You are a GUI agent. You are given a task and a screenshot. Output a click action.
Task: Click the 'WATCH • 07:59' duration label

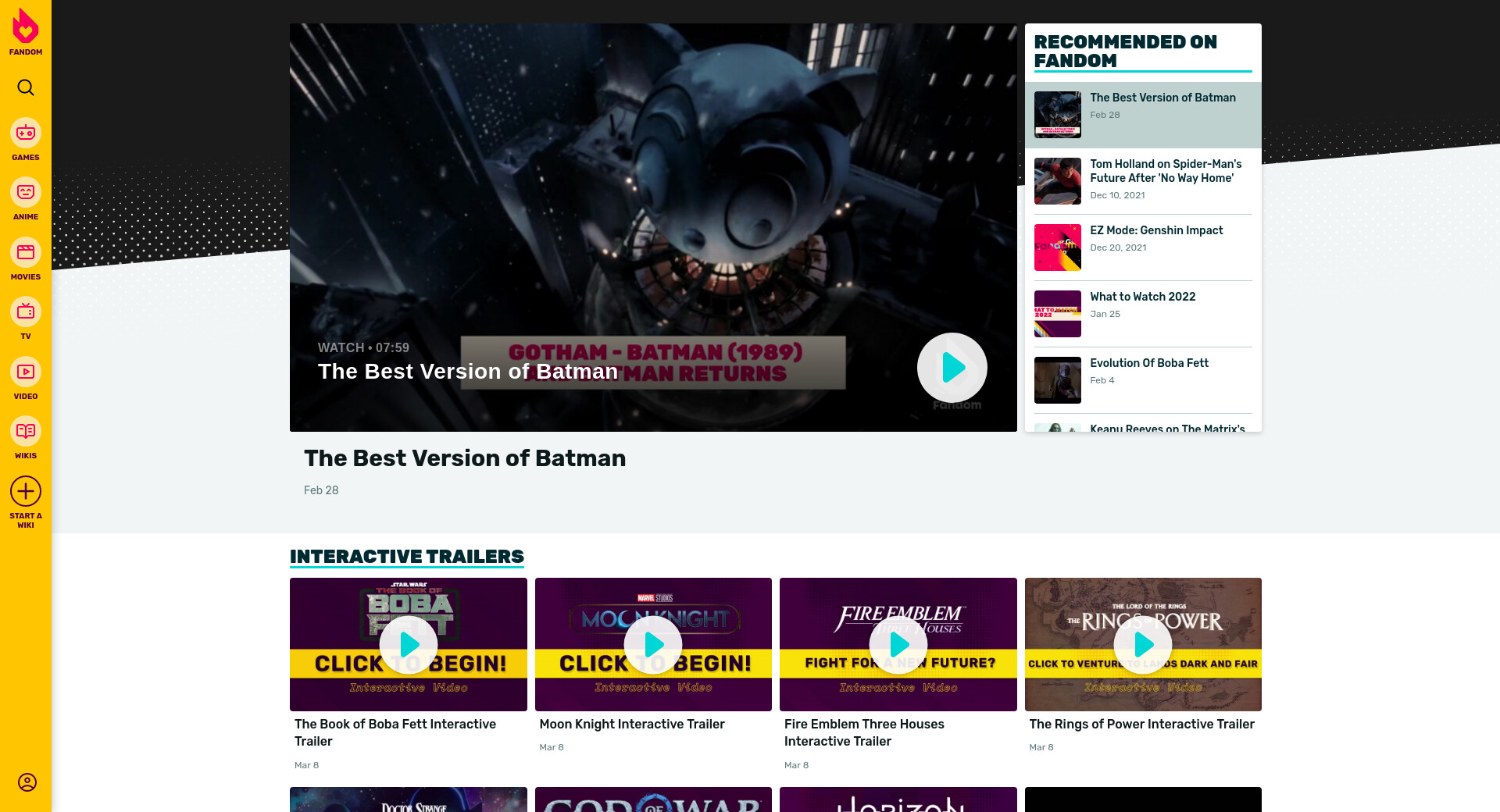[363, 348]
